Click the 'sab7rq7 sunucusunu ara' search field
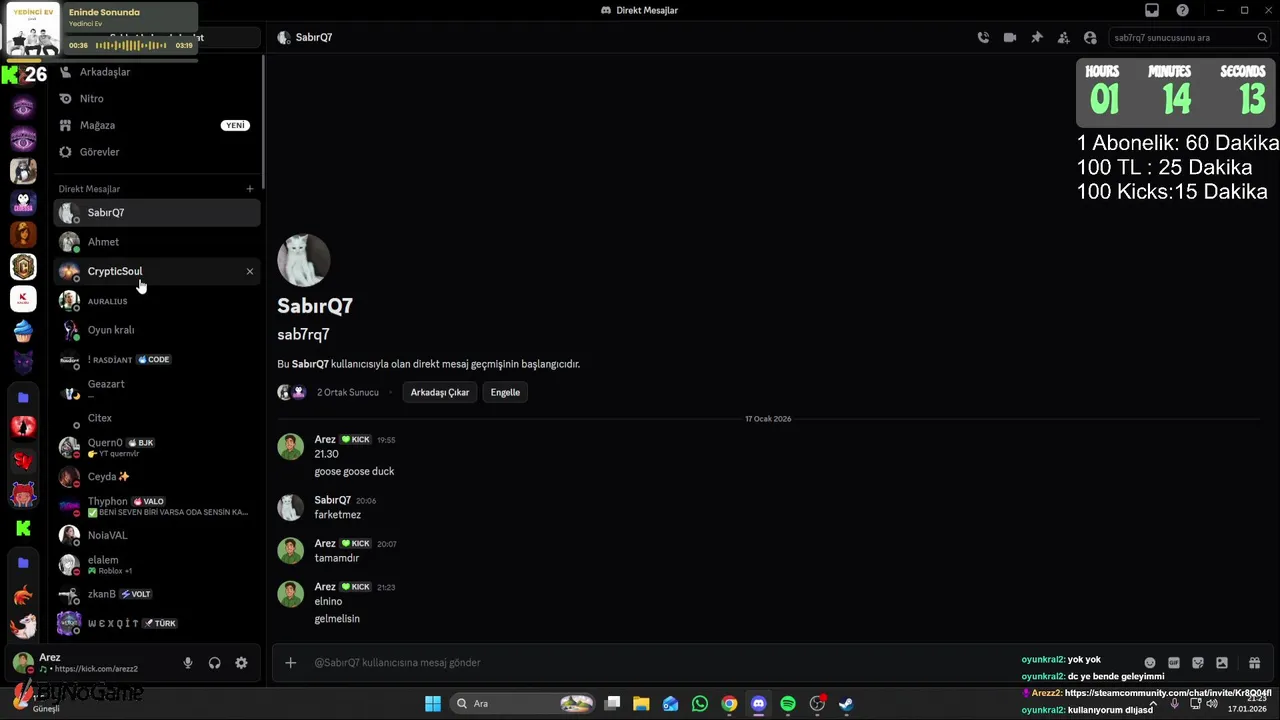The width and height of the screenshot is (1280, 720). (x=1190, y=37)
